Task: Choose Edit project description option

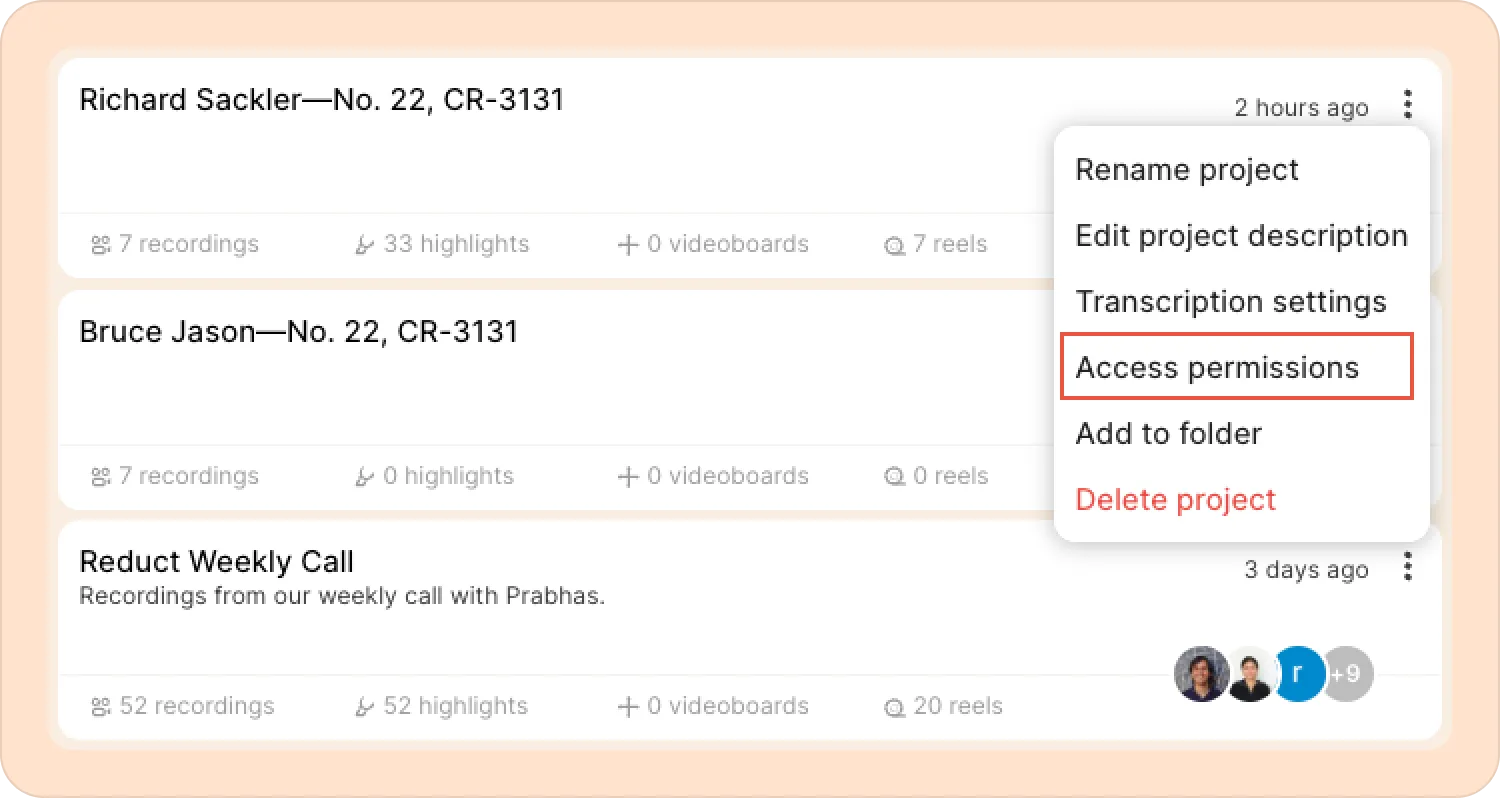Action: (1241, 236)
